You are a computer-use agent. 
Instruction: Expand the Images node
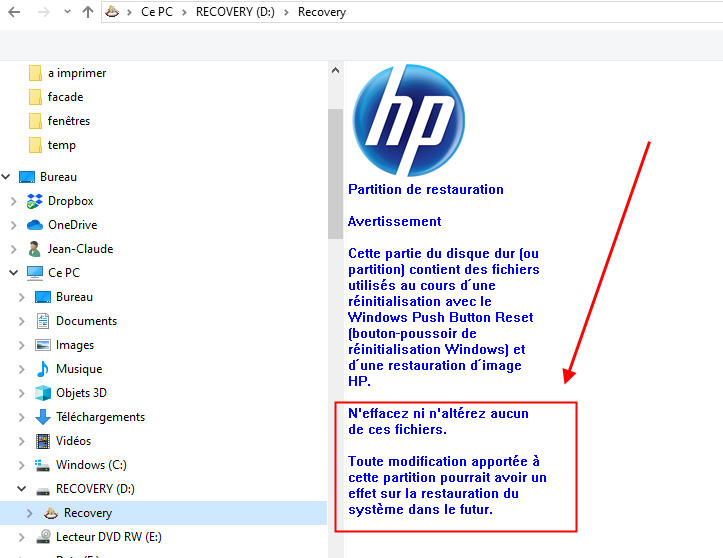[x=21, y=345]
